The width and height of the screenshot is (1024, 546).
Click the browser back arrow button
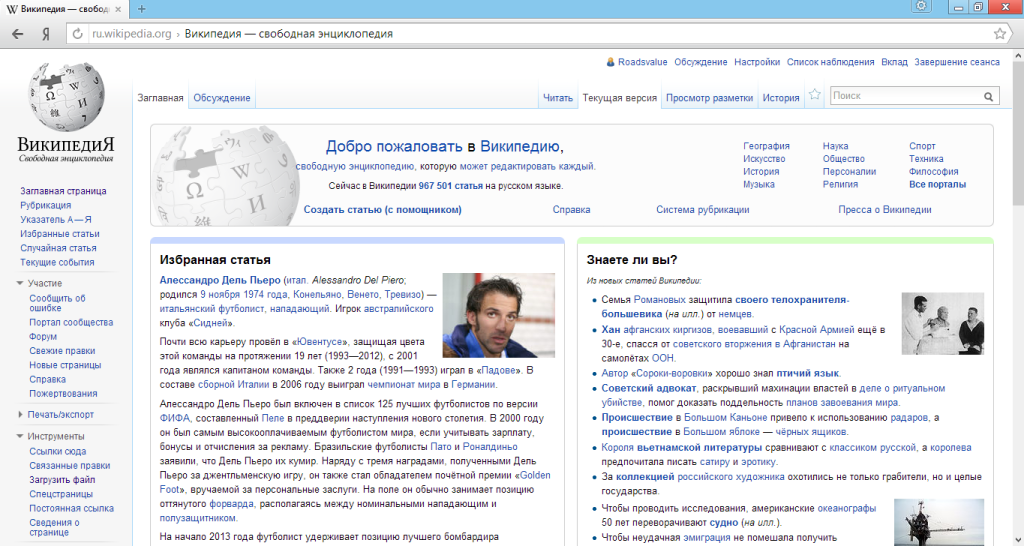(18, 34)
